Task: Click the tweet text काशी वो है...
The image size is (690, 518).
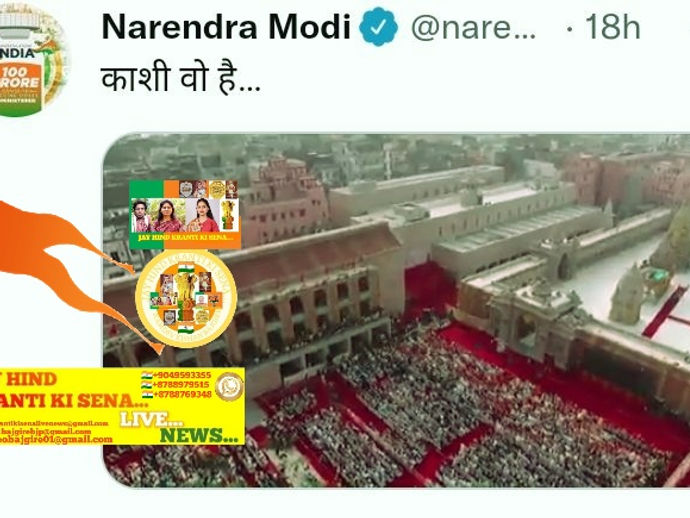Action: tap(181, 79)
